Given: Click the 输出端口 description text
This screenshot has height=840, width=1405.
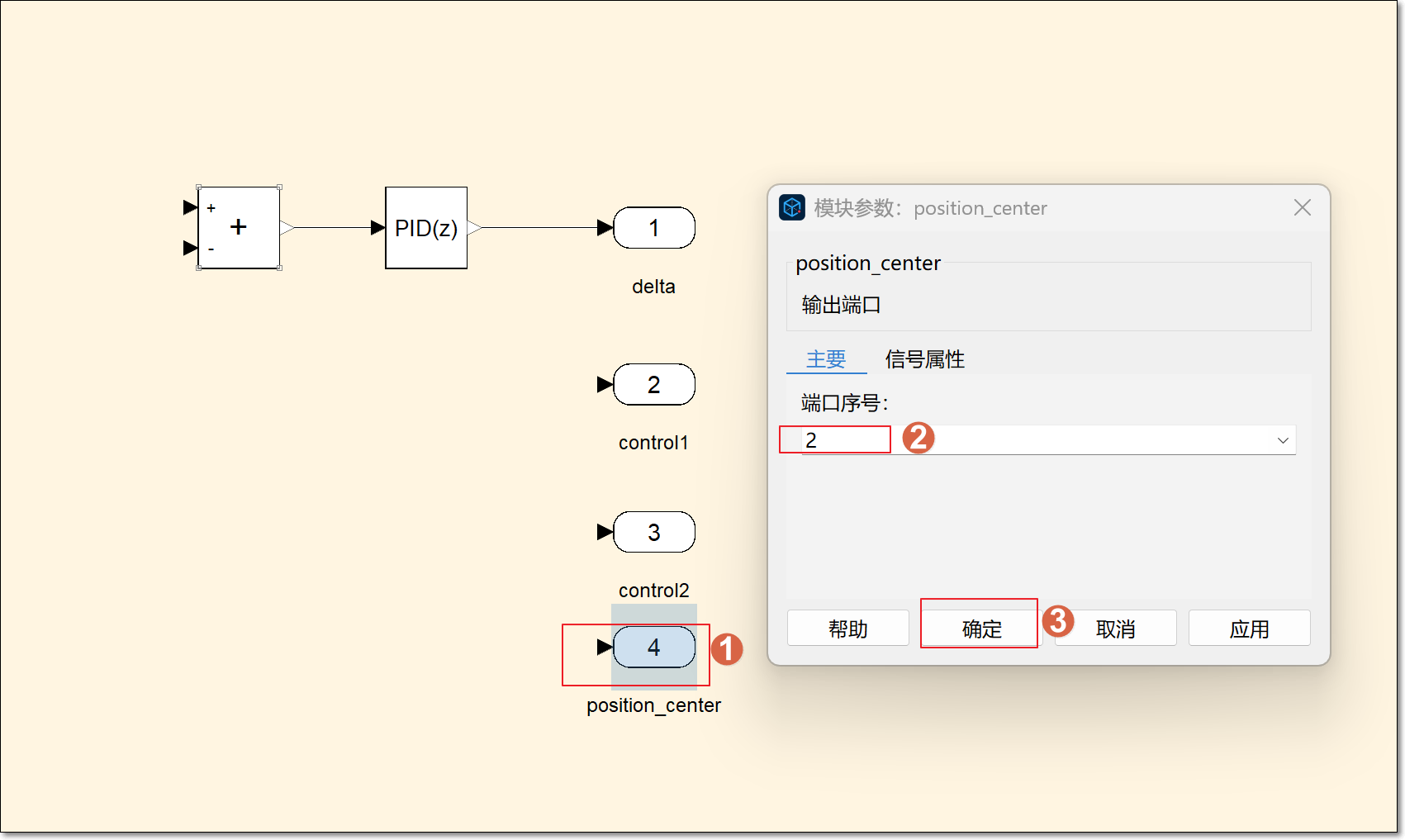Looking at the screenshot, I should [x=841, y=305].
